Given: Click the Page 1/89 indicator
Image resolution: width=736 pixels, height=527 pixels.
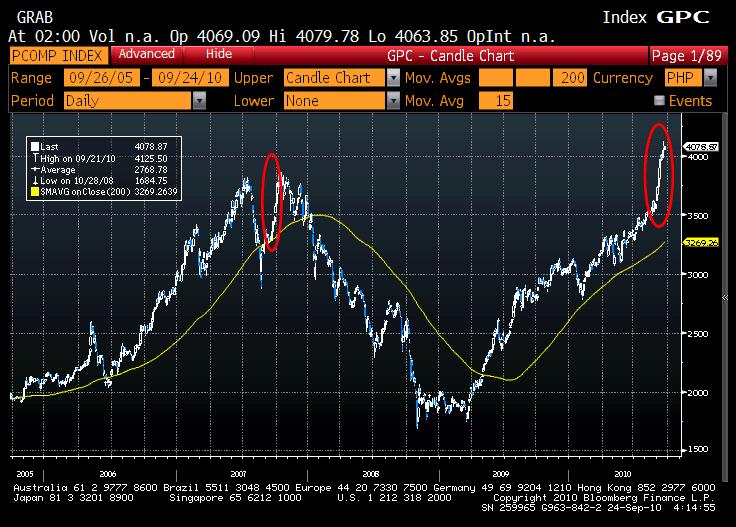Looking at the screenshot, I should (x=687, y=56).
